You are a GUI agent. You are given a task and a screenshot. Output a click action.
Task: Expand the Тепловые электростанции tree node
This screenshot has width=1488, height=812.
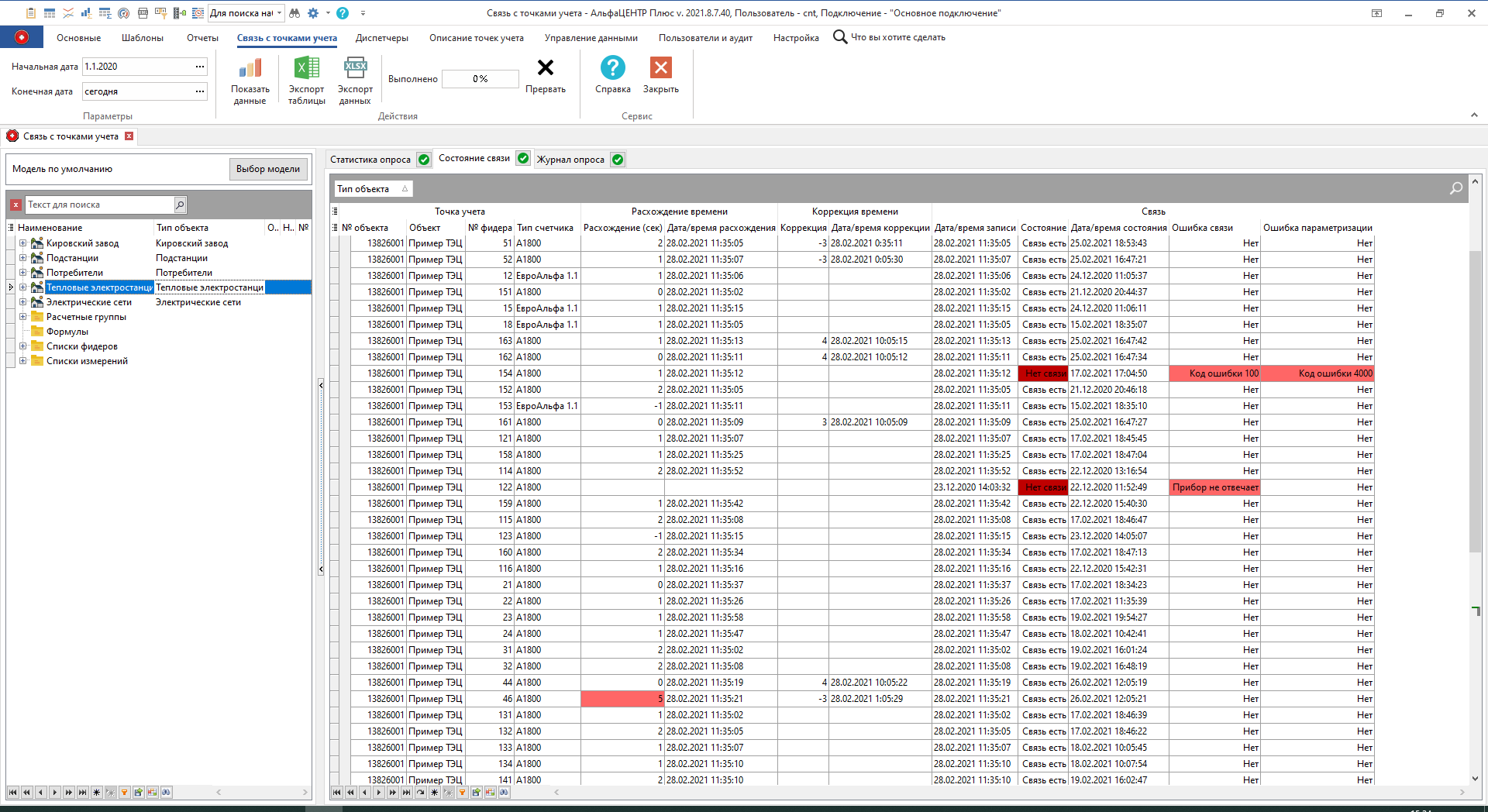pyautogui.click(x=24, y=287)
